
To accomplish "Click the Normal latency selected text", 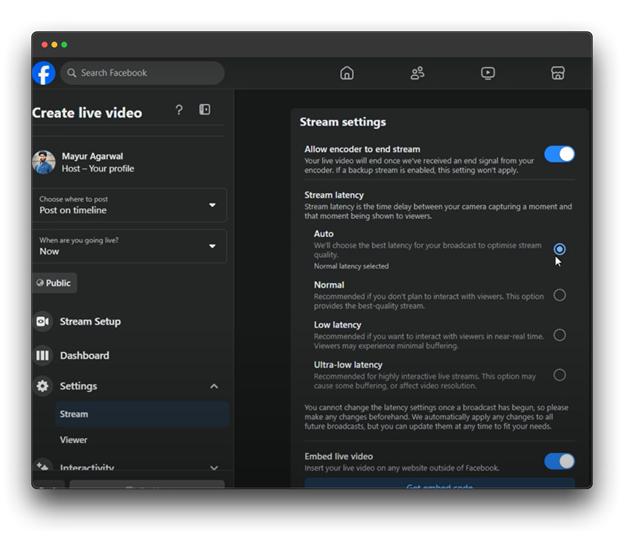I will click(351, 266).
